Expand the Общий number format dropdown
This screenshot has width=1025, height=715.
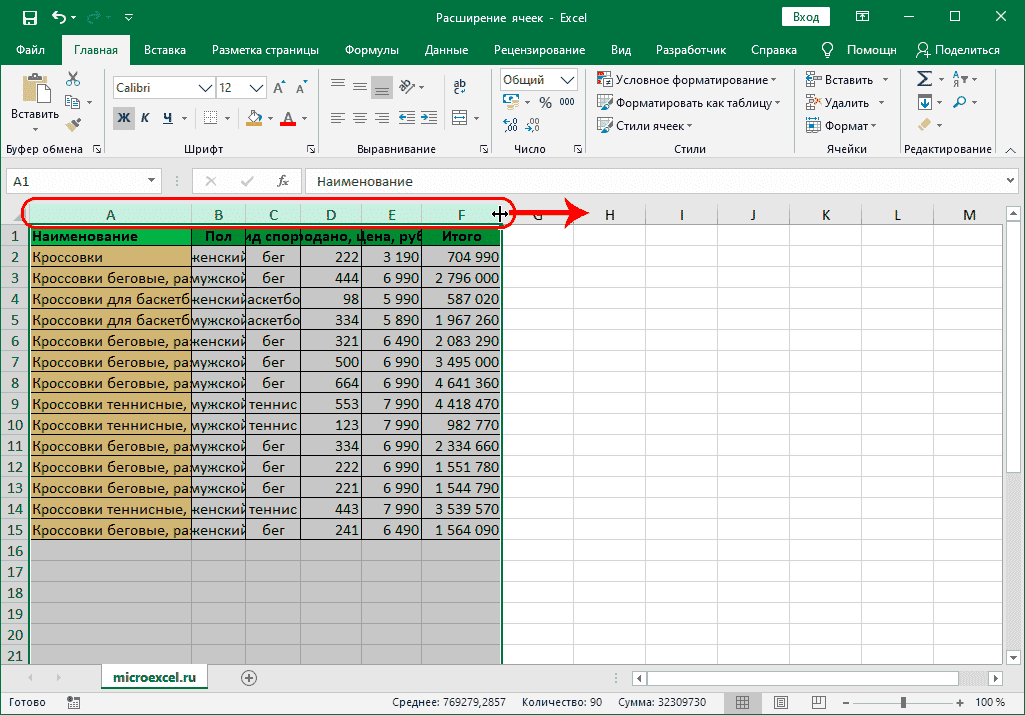(568, 80)
